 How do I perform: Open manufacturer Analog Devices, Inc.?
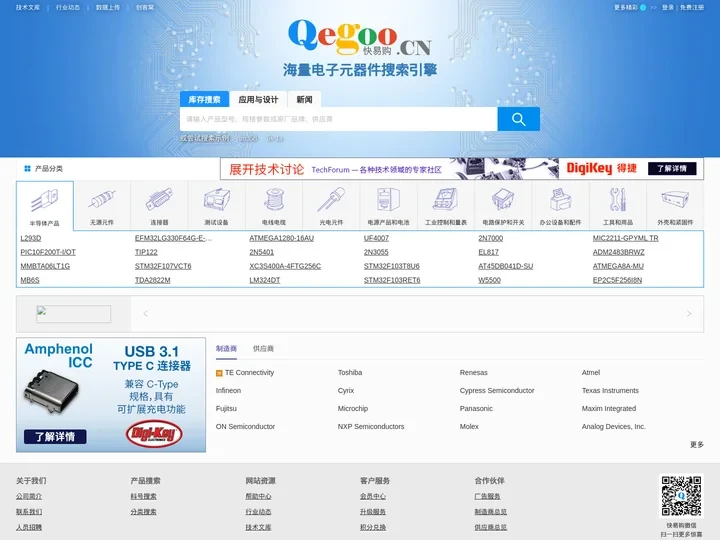tap(613, 426)
